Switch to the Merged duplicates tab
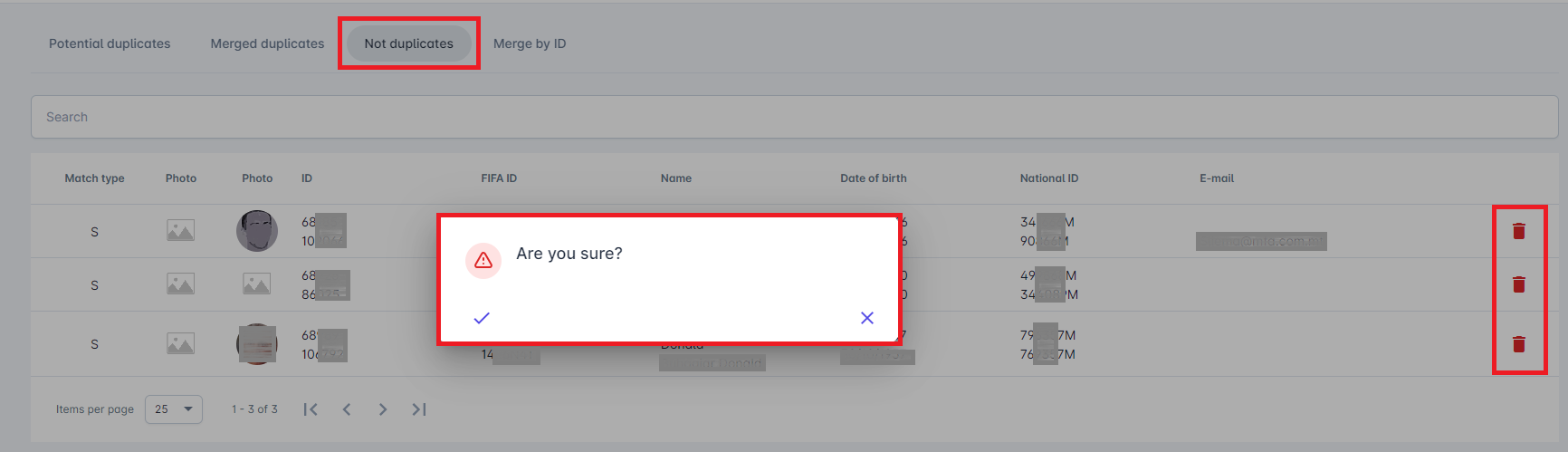1568x452 pixels. (x=267, y=43)
